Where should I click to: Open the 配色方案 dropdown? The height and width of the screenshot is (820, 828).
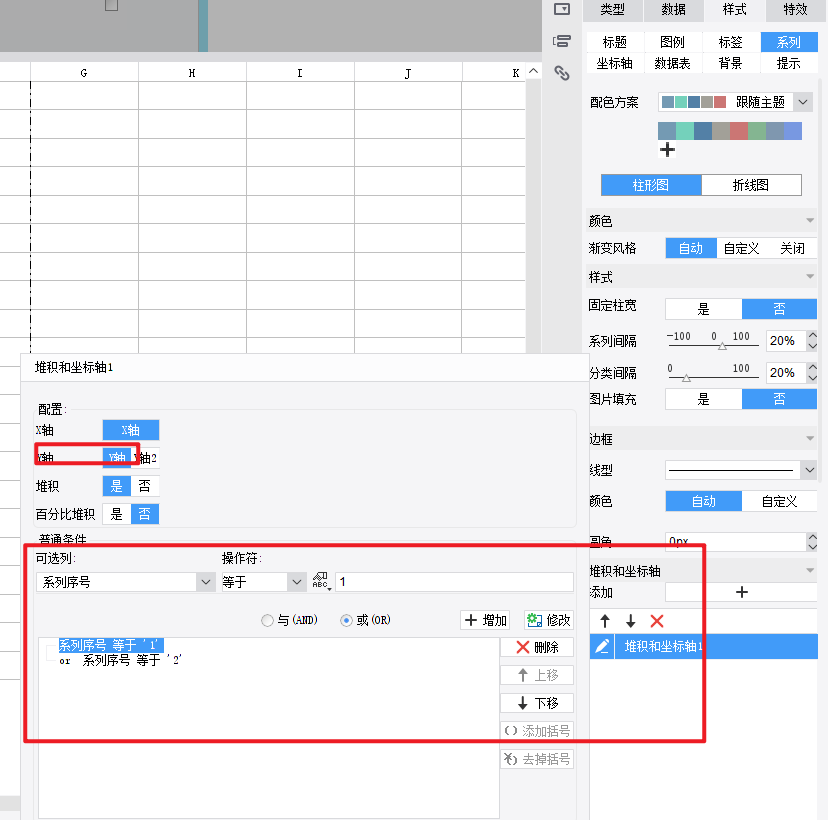click(x=803, y=102)
